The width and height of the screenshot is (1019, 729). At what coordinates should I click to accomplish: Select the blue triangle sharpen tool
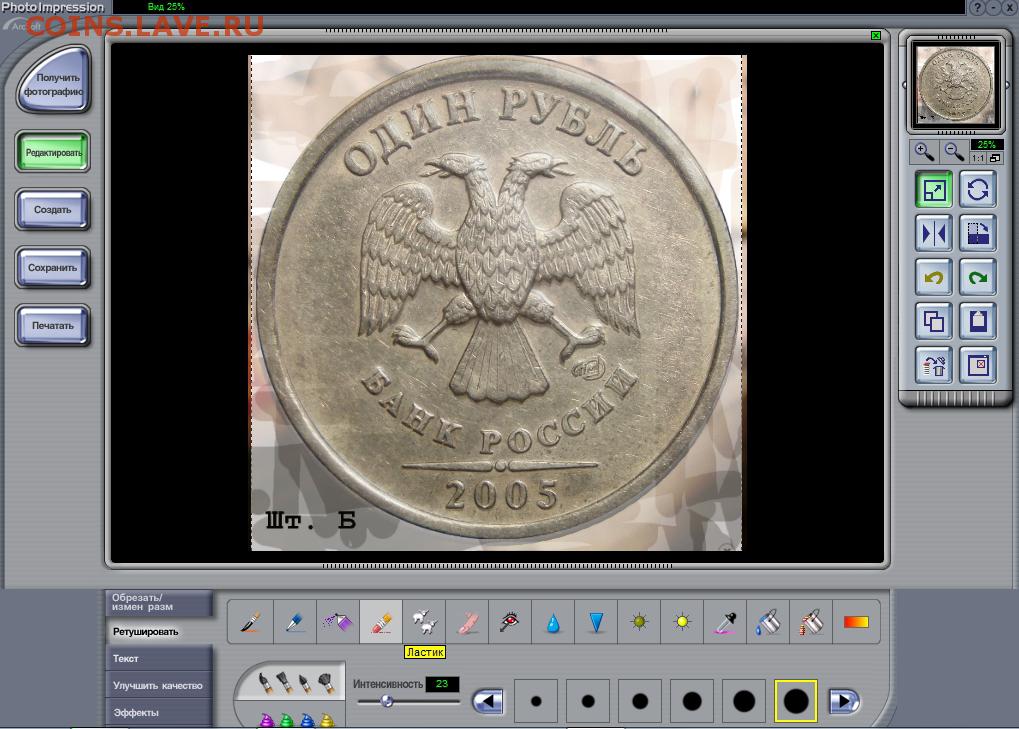click(595, 622)
